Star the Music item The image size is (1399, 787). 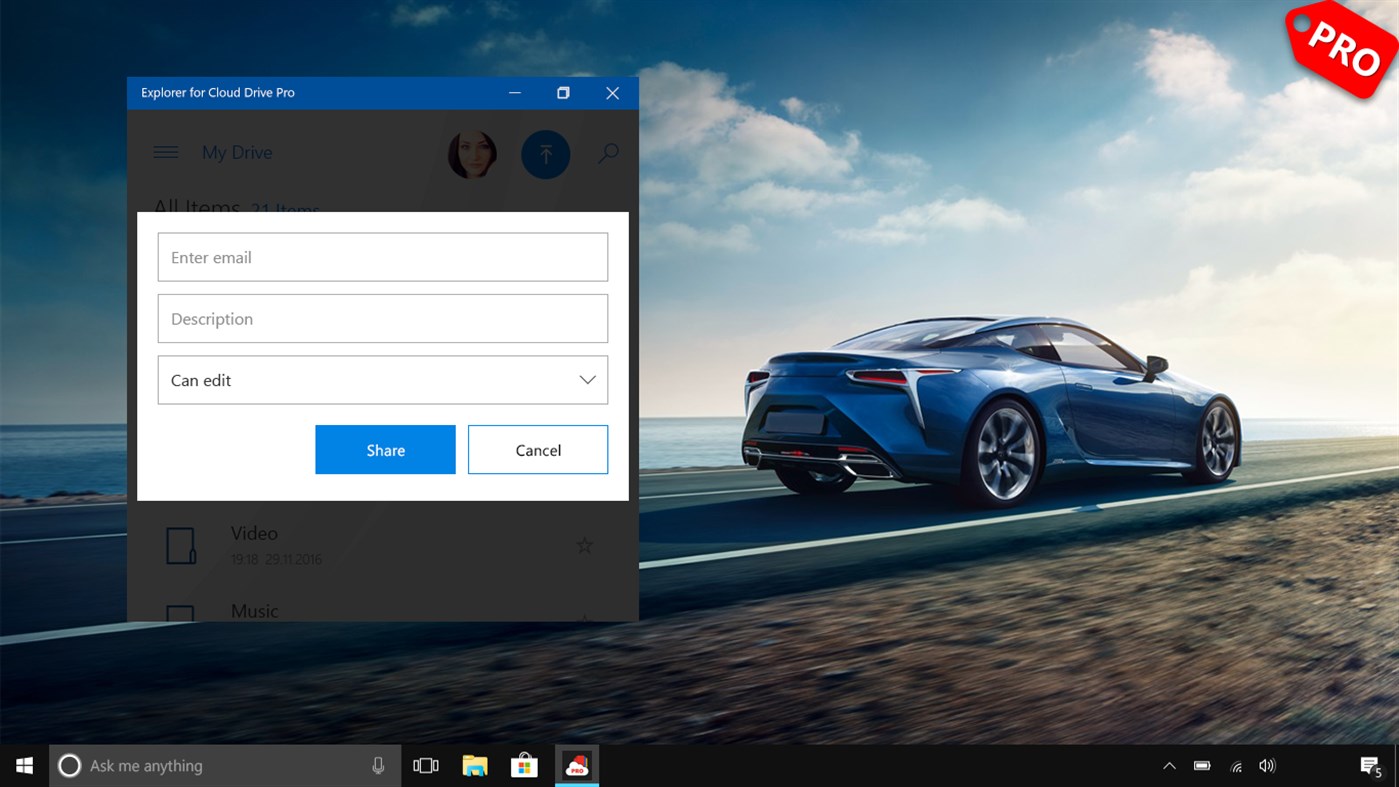click(584, 618)
